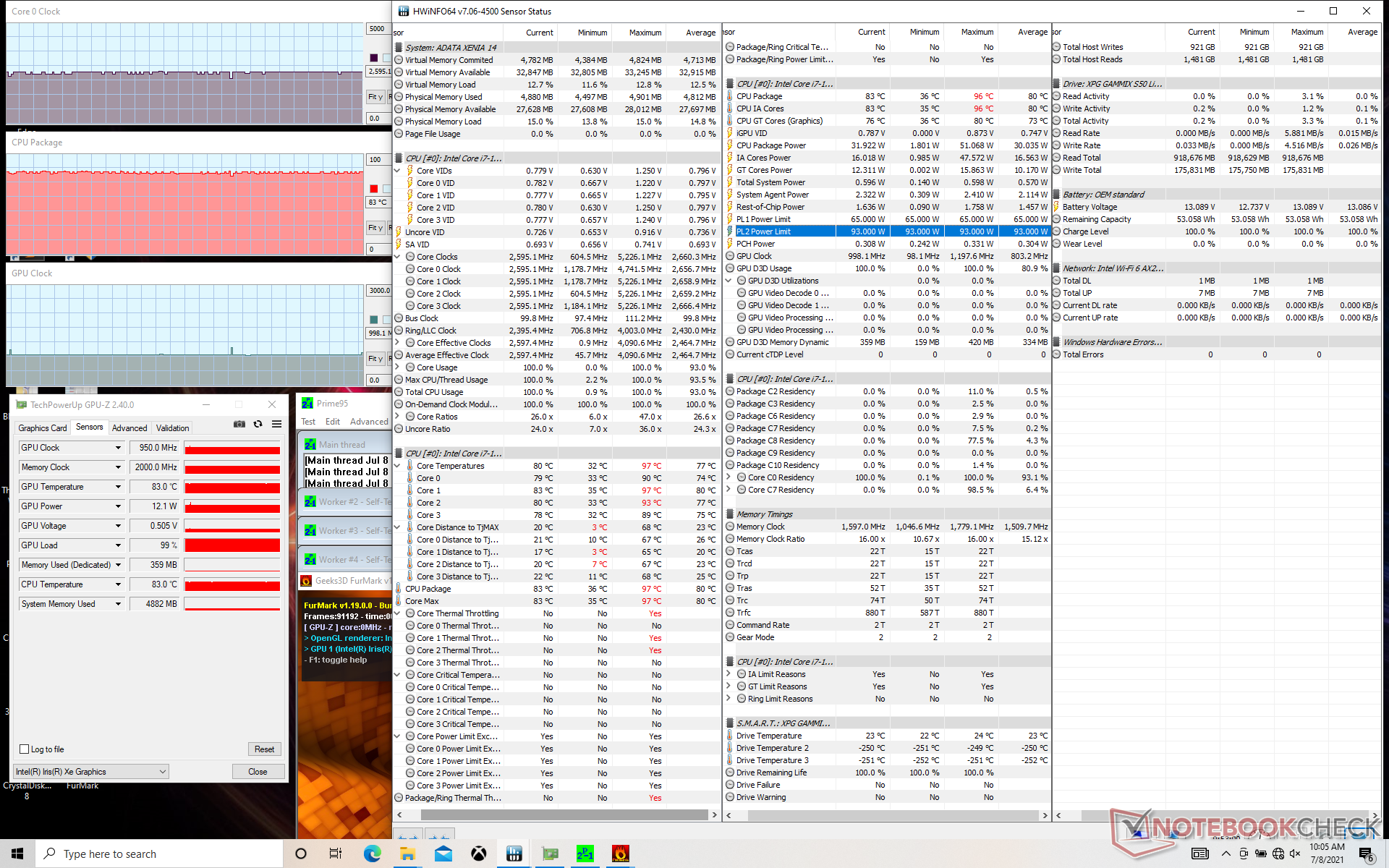Open the Prime95 Advanced menu
This screenshot has width=1389, height=868.
(369, 422)
